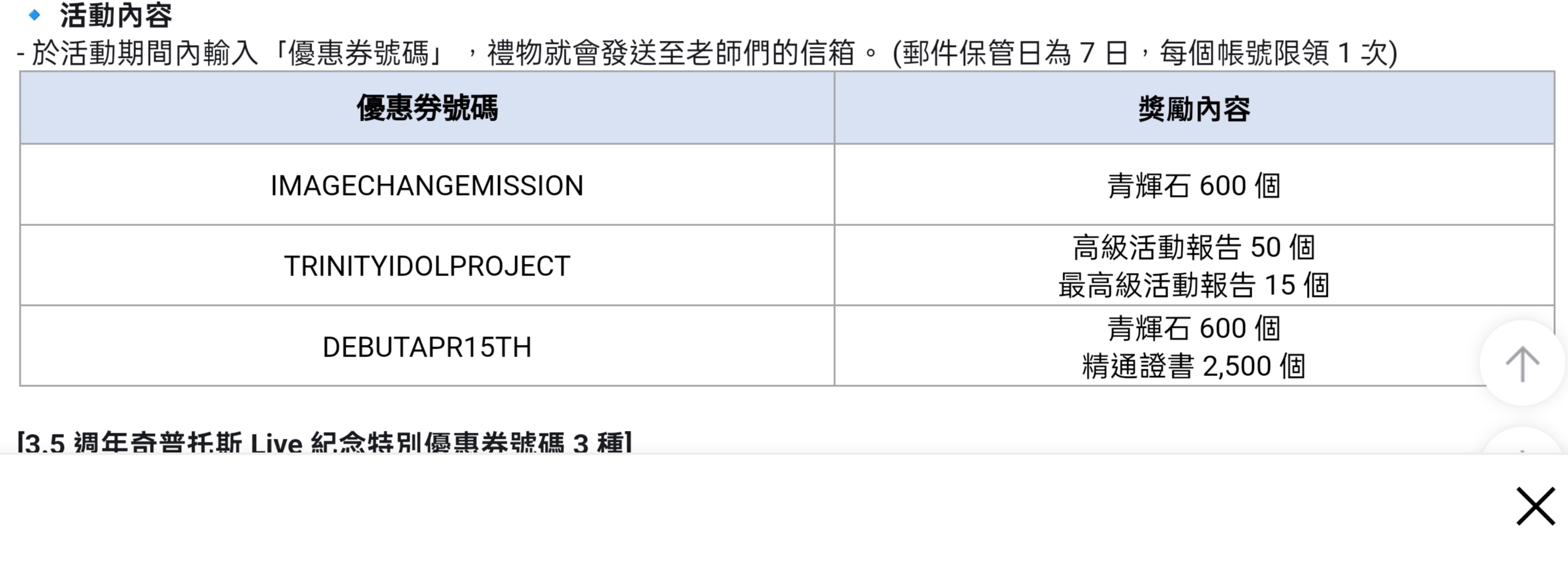Viewport: 1568px width, 565px height.
Task: Click the 青輝石 600 個 reward for IMAGECHANGEMISSION
Action: 1194,185
